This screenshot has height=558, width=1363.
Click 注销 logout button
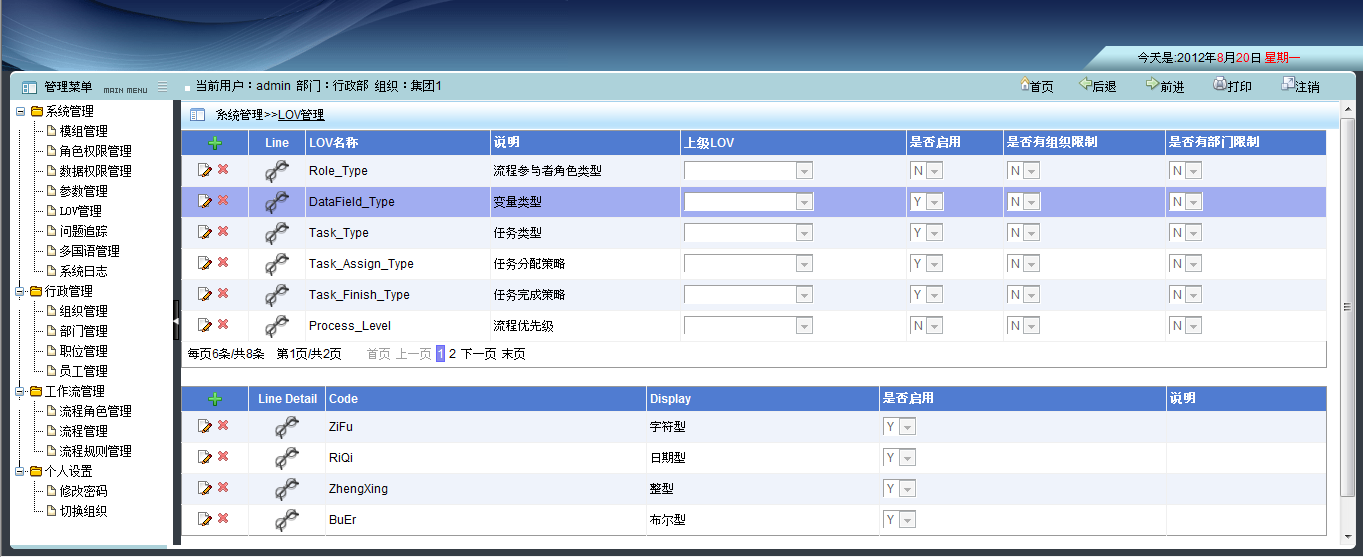[1300, 86]
